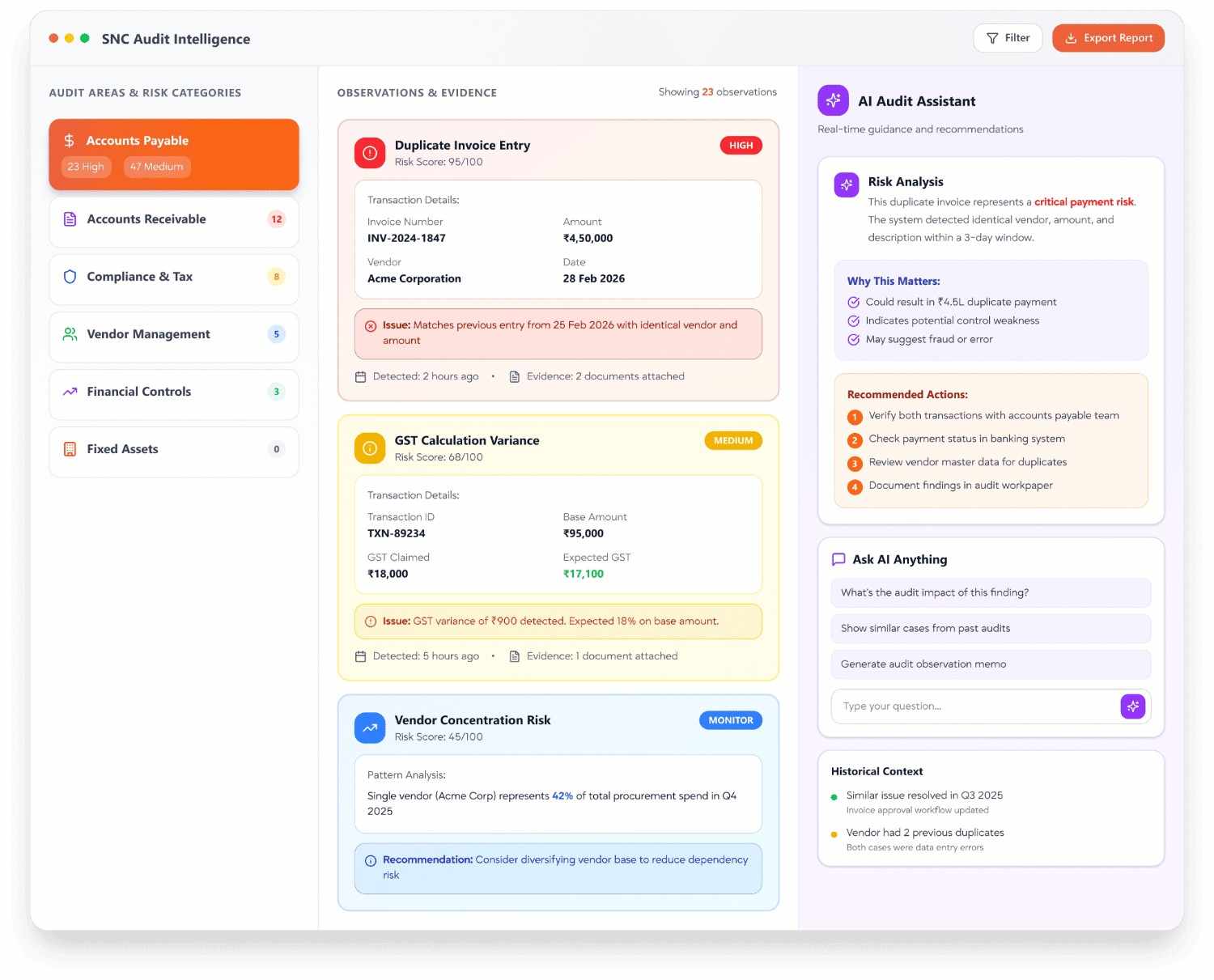Click the chat bubble icon beside Ask AI Anything

(x=838, y=559)
